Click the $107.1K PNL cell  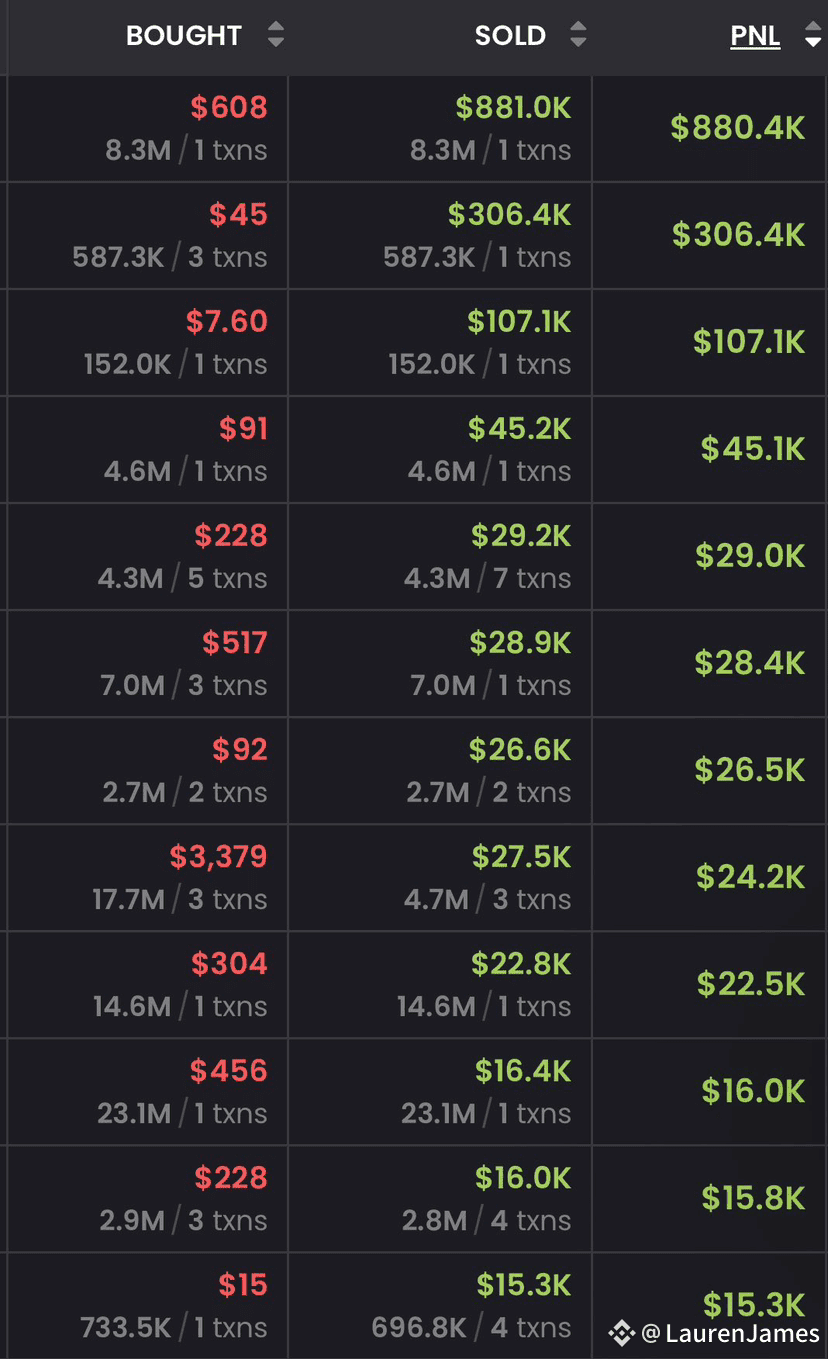748,342
